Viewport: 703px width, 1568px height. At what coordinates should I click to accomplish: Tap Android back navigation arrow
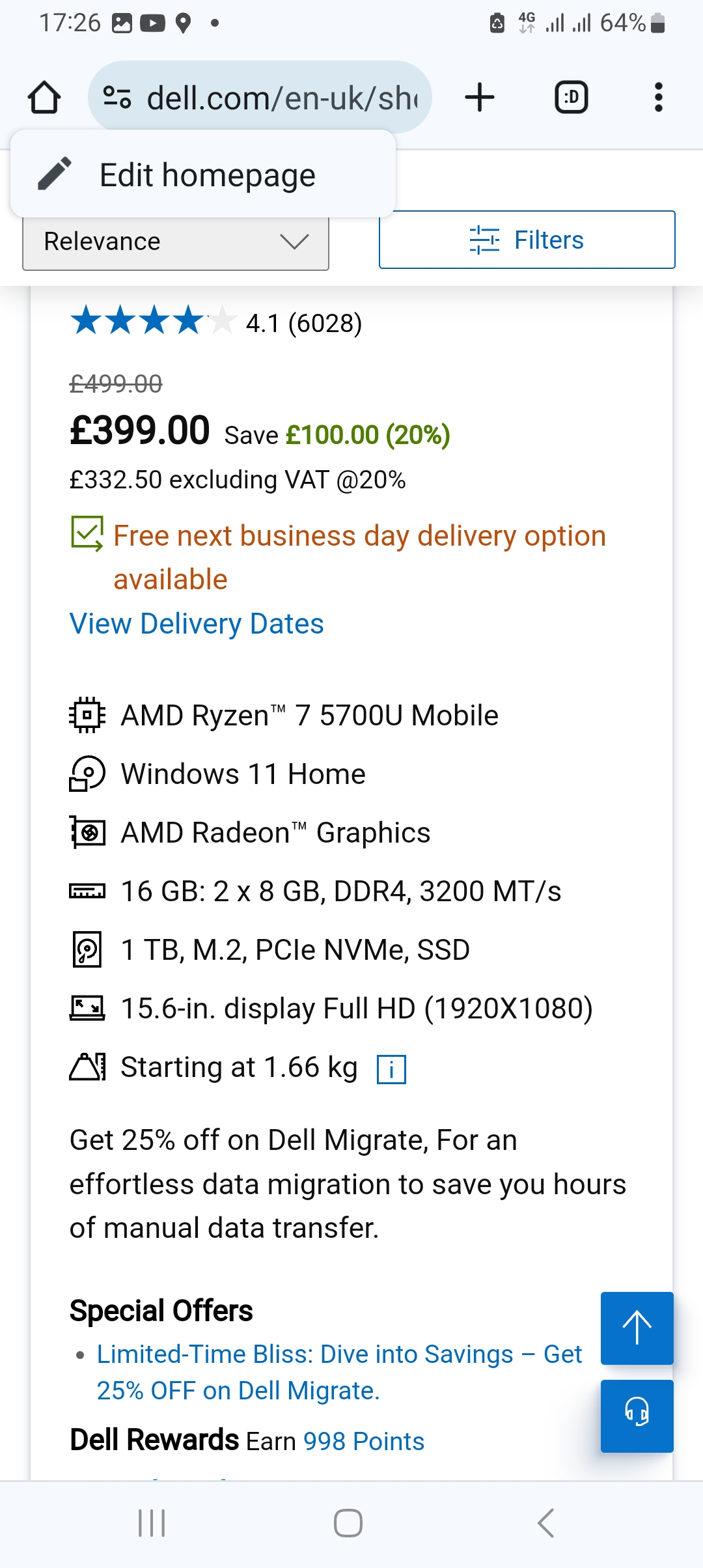pos(545,1523)
